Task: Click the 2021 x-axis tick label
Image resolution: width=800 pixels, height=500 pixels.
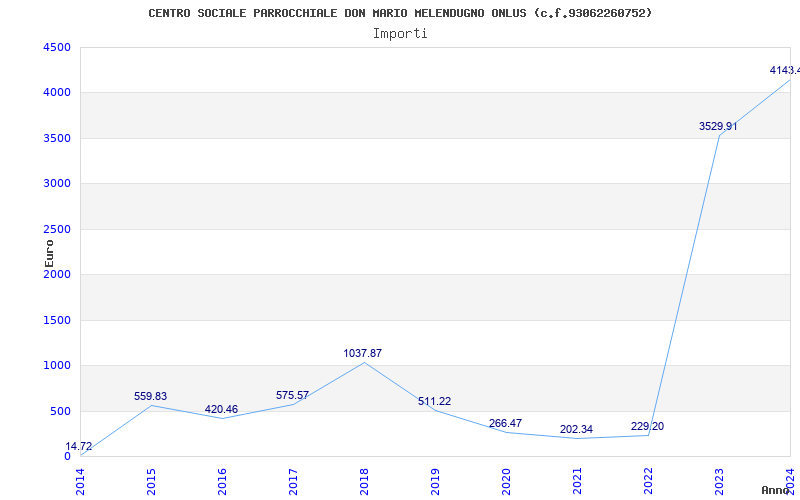Action: coord(577,482)
